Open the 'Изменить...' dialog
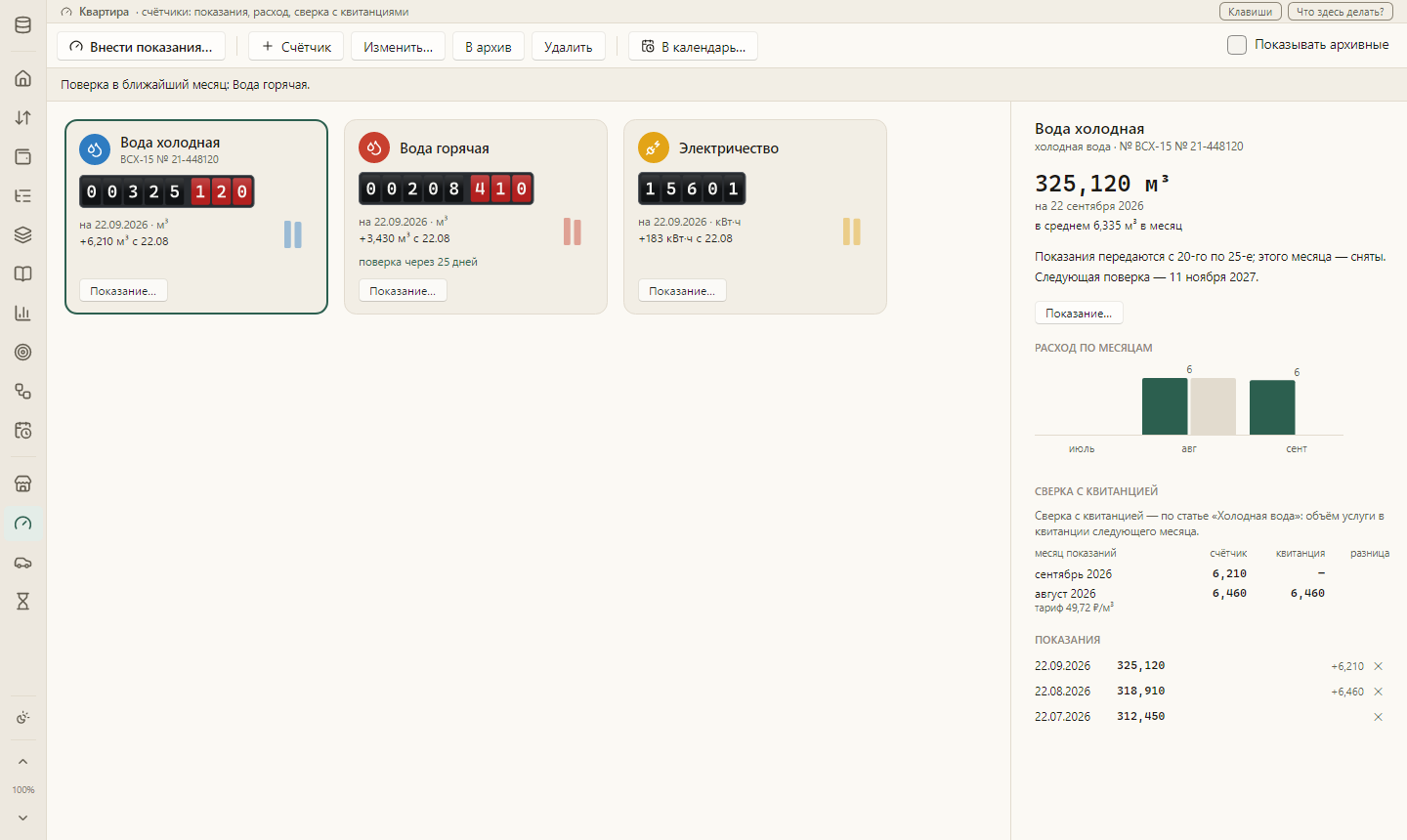Viewport: 1407px width, 840px height. point(399,47)
